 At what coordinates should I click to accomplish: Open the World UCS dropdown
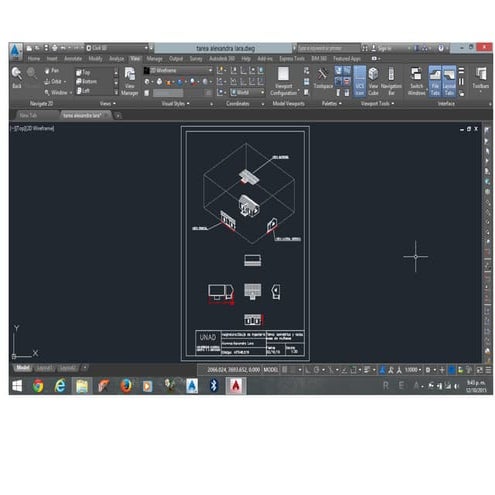coord(247,92)
